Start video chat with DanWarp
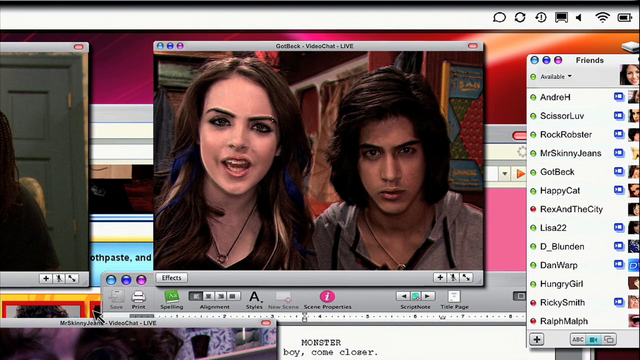 coord(619,264)
